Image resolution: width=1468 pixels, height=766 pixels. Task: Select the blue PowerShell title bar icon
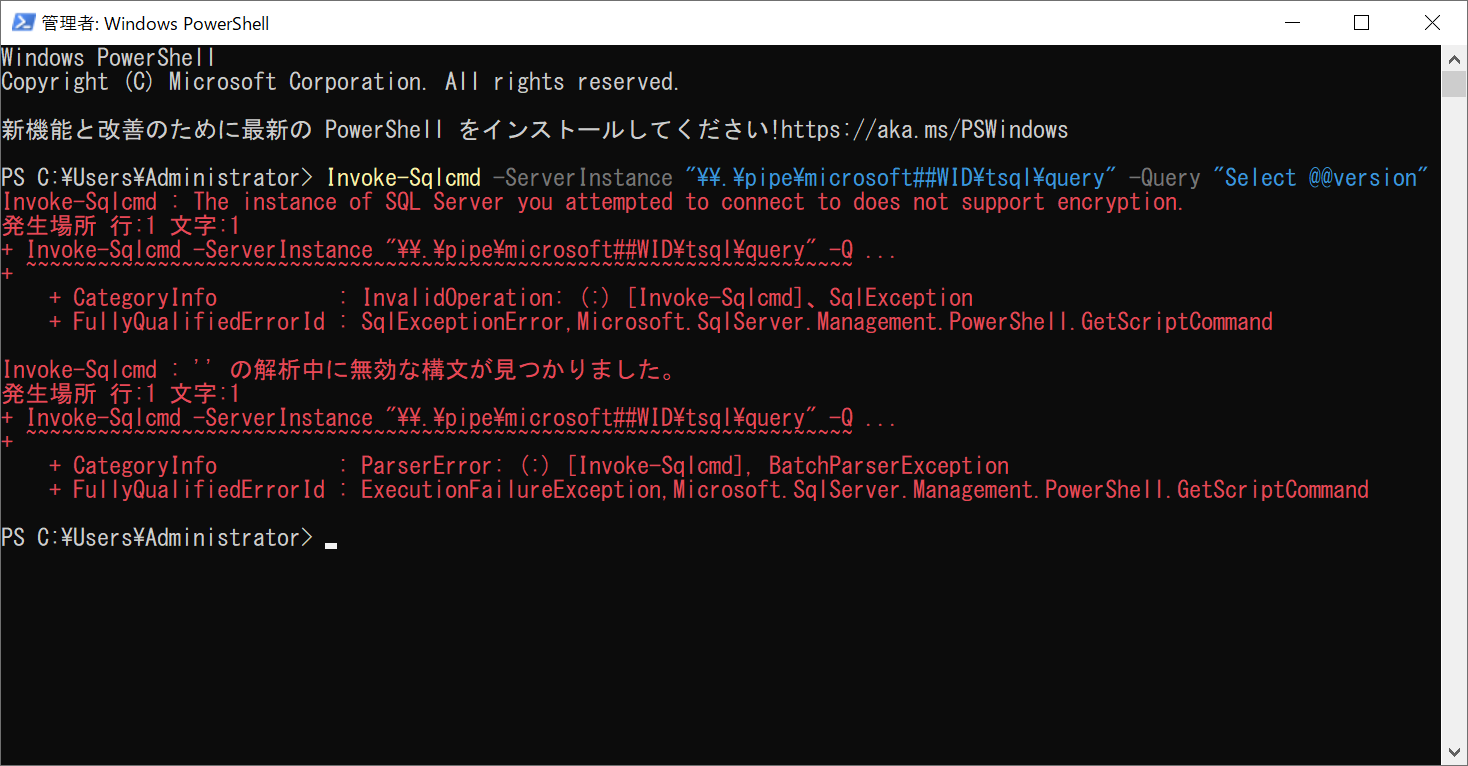point(22,22)
